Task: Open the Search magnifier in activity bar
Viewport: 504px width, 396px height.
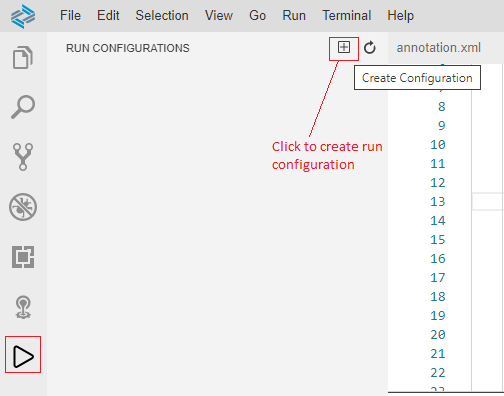Action: click(x=23, y=107)
